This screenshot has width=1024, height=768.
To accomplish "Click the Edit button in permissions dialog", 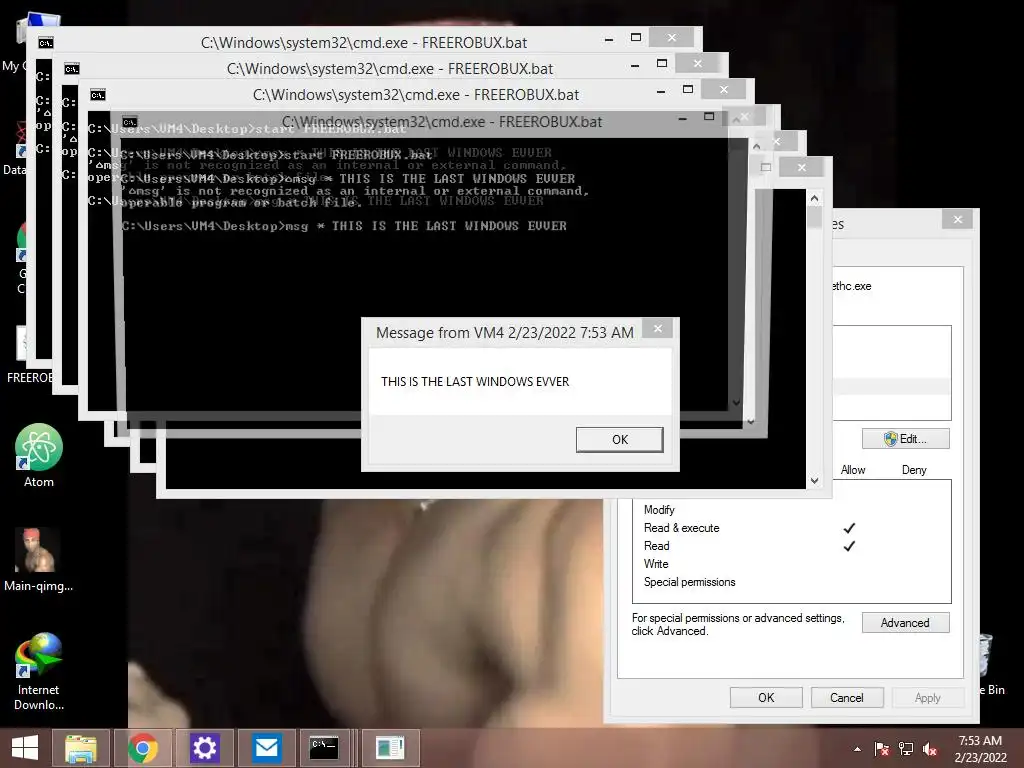I will (905, 439).
